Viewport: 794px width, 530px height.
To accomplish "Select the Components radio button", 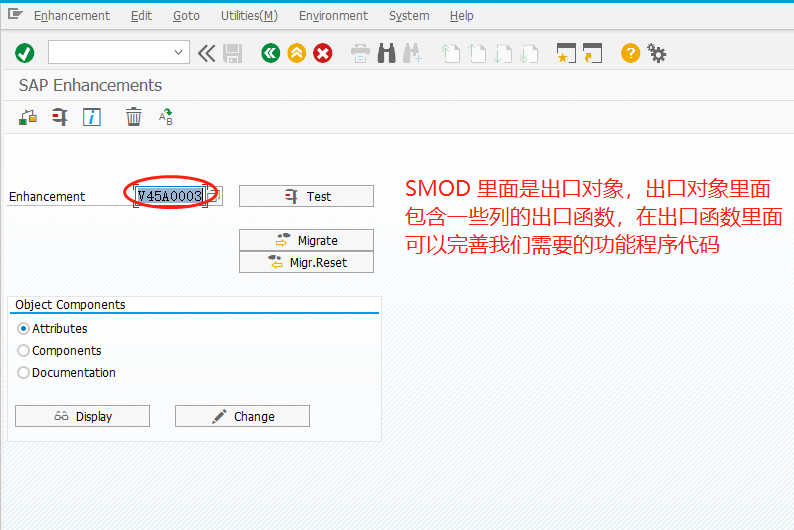I will point(23,350).
